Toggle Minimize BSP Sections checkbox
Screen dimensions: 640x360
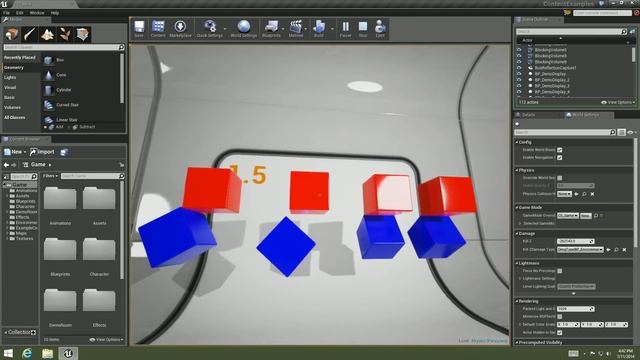click(560, 316)
